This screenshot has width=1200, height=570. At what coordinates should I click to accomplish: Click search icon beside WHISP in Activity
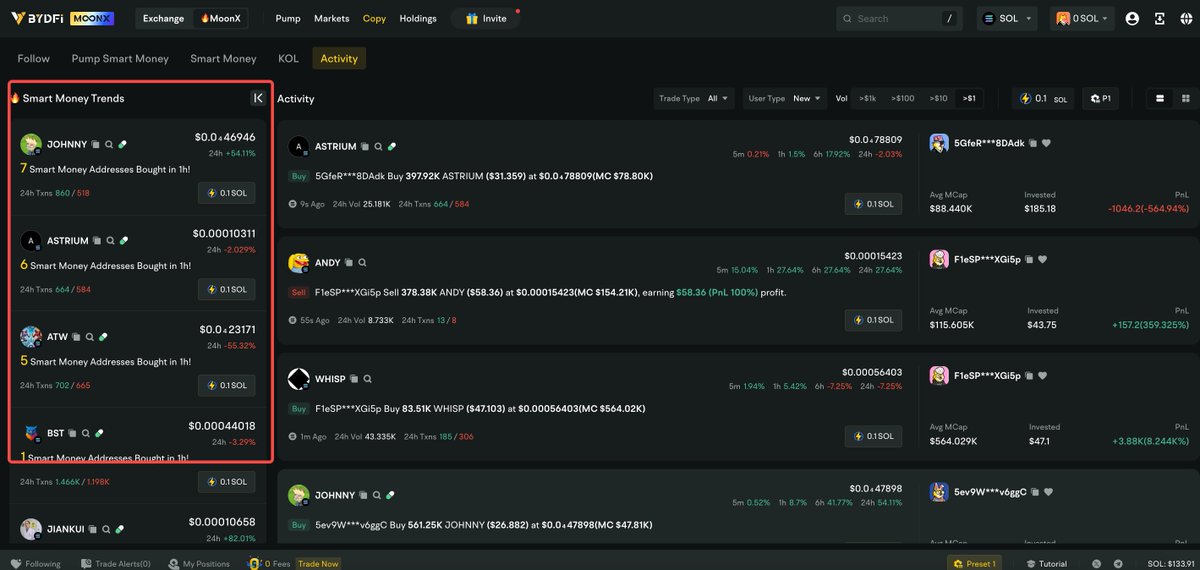pyautogui.click(x=367, y=379)
